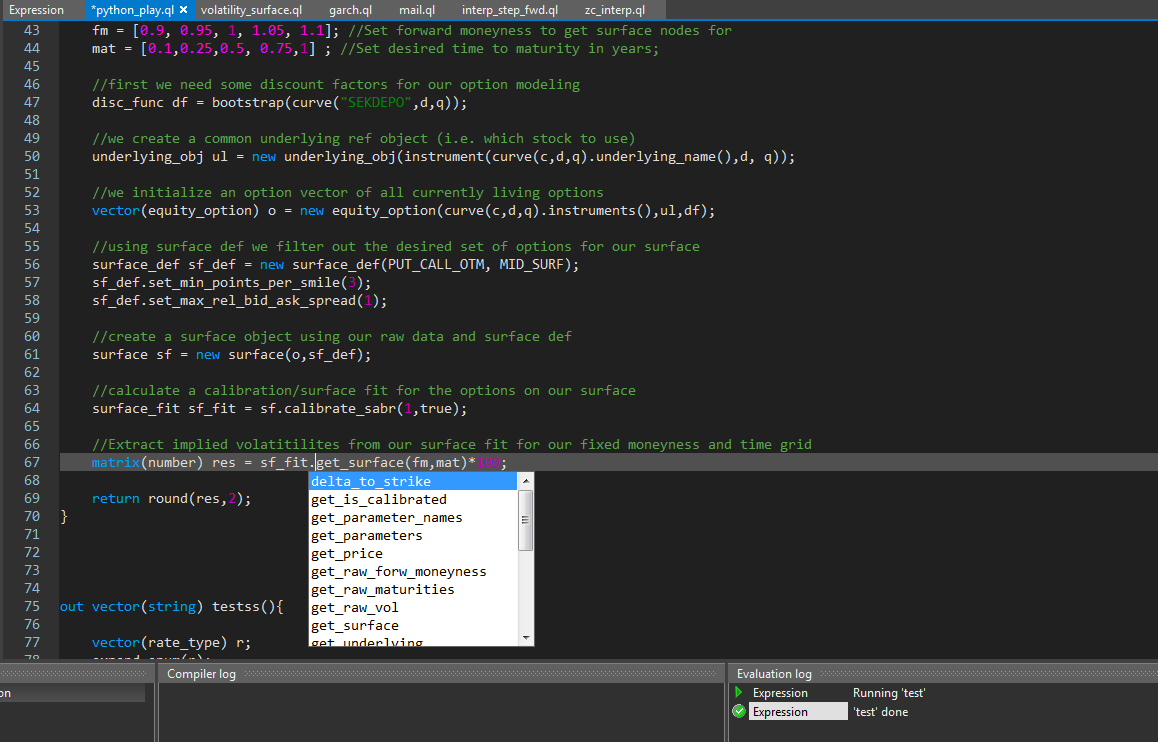Select get_parameter_names suggestion
The height and width of the screenshot is (742, 1158).
pyautogui.click(x=413, y=518)
